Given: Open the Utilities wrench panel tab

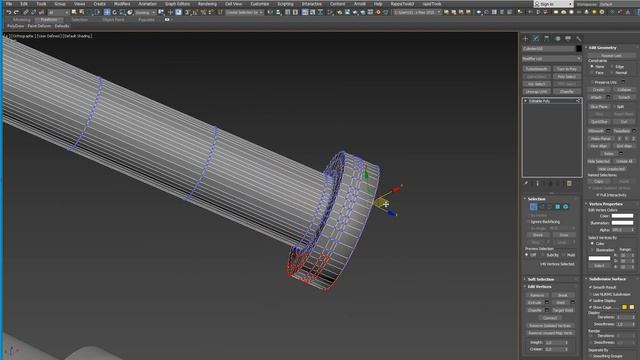Looking at the screenshot, I should tap(579, 38).
